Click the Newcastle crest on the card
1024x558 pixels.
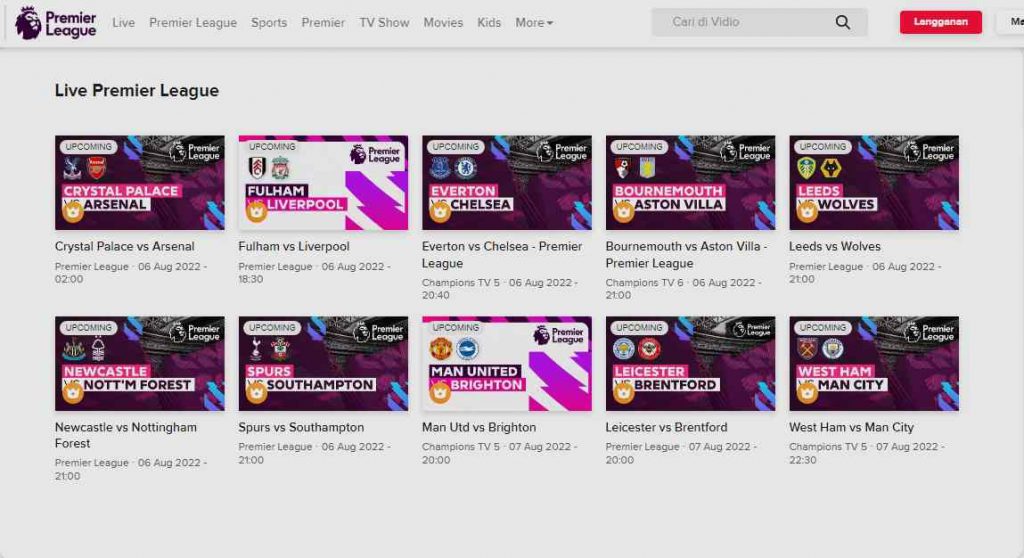pos(73,349)
